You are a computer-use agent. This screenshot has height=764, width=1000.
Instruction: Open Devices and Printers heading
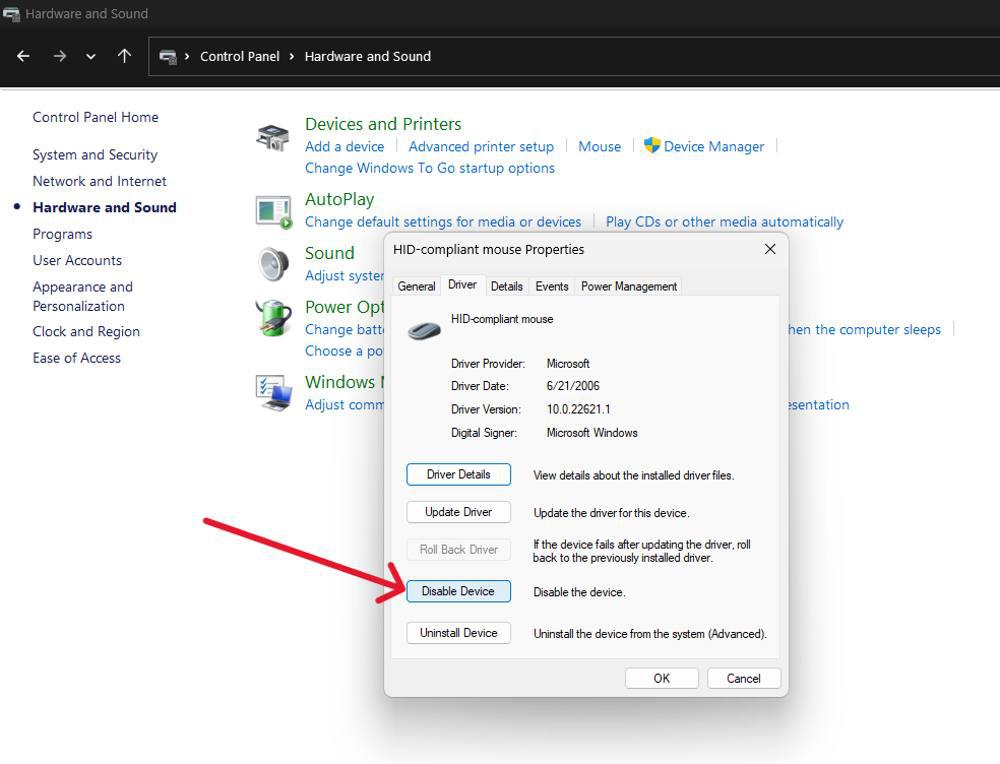point(383,124)
